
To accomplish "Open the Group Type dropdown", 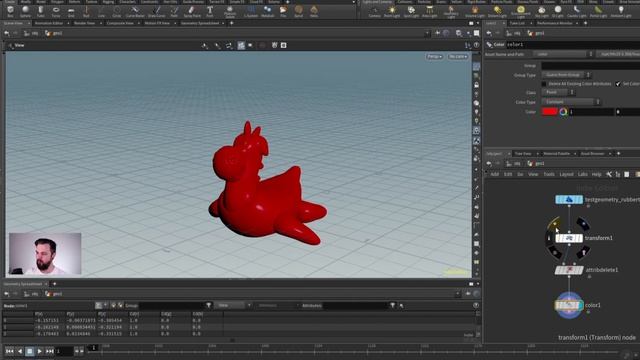I will tap(566, 75).
